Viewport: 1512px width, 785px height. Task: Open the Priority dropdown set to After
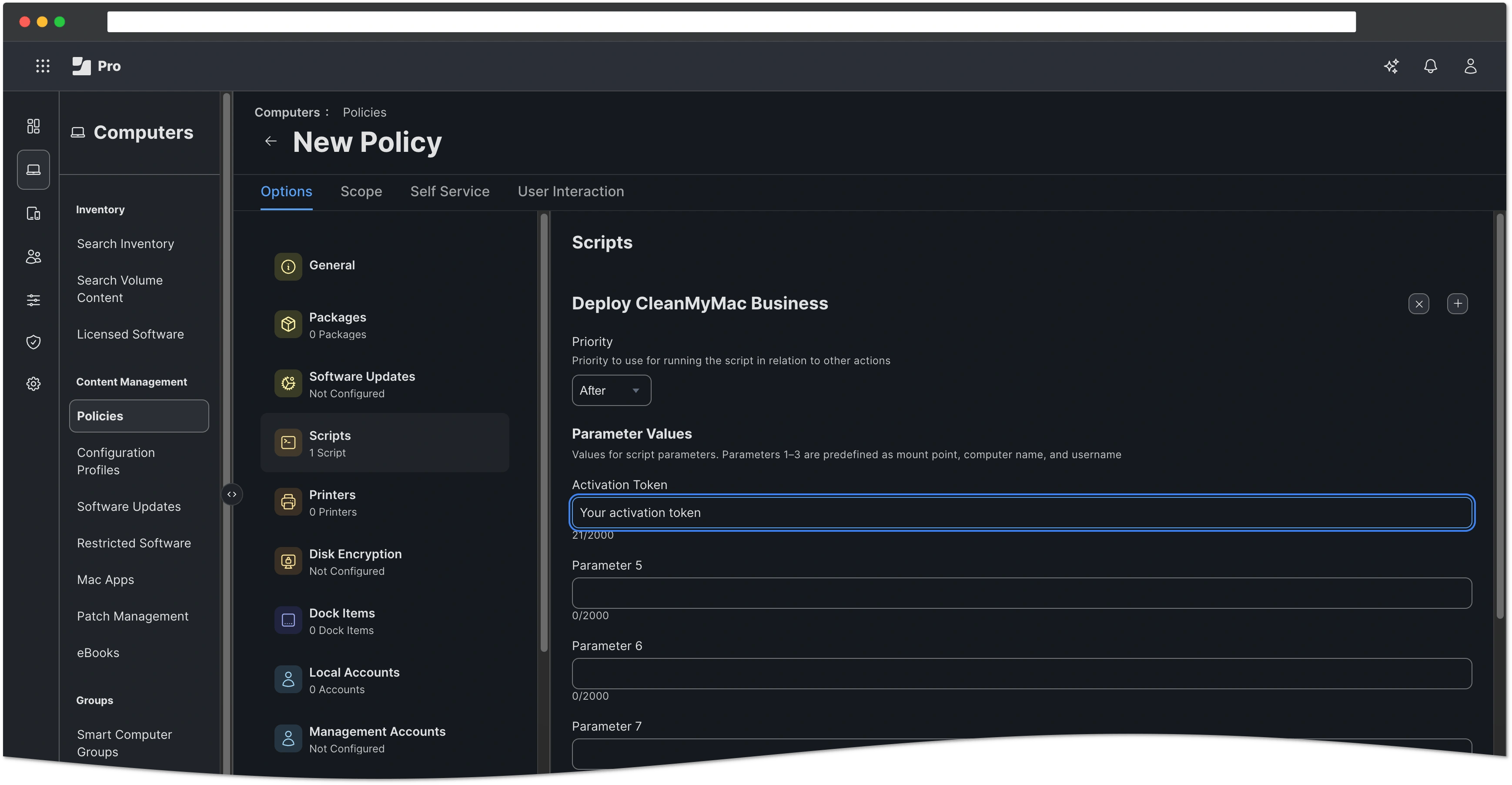tap(611, 390)
